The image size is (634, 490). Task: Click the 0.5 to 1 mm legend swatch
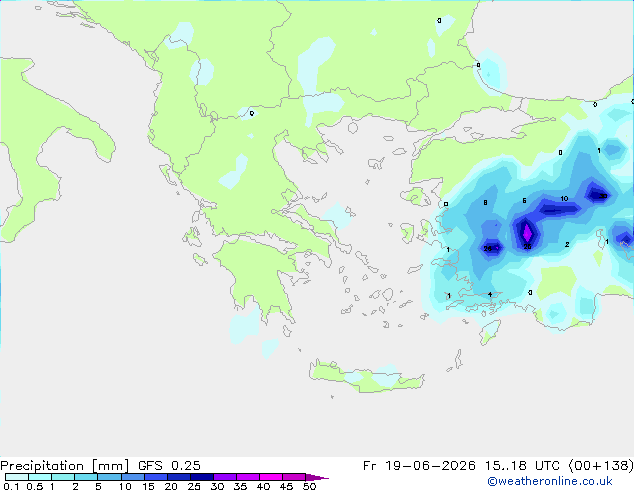point(40,477)
